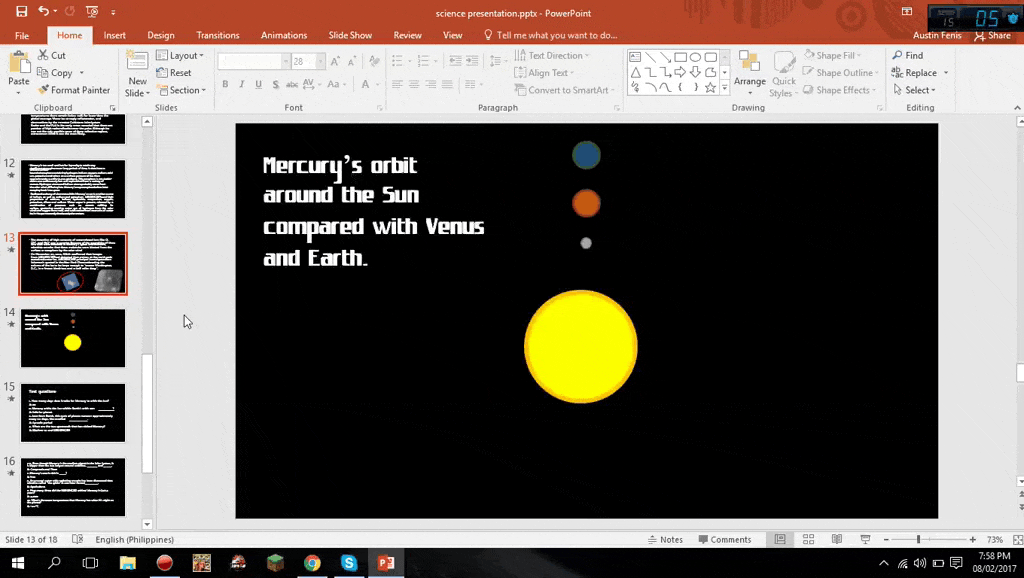The width and height of the screenshot is (1024, 578).
Task: Open the Insert ribbon tab
Action: [x=115, y=35]
